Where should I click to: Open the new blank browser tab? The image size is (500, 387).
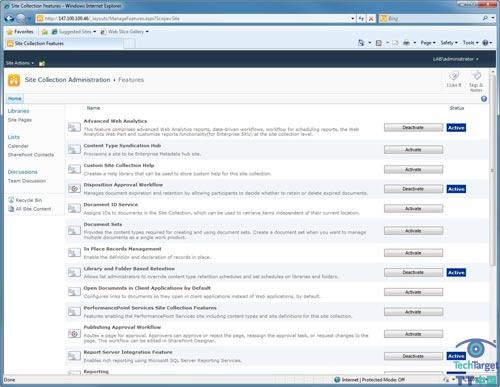[130, 44]
